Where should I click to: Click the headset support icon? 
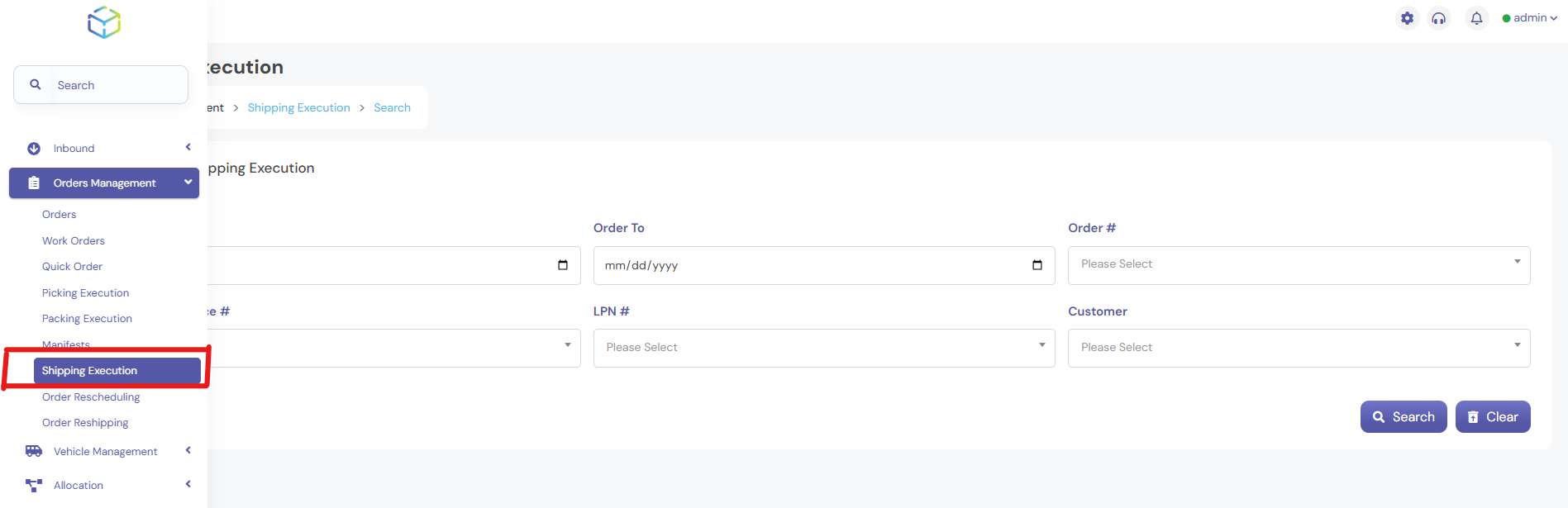1439,18
